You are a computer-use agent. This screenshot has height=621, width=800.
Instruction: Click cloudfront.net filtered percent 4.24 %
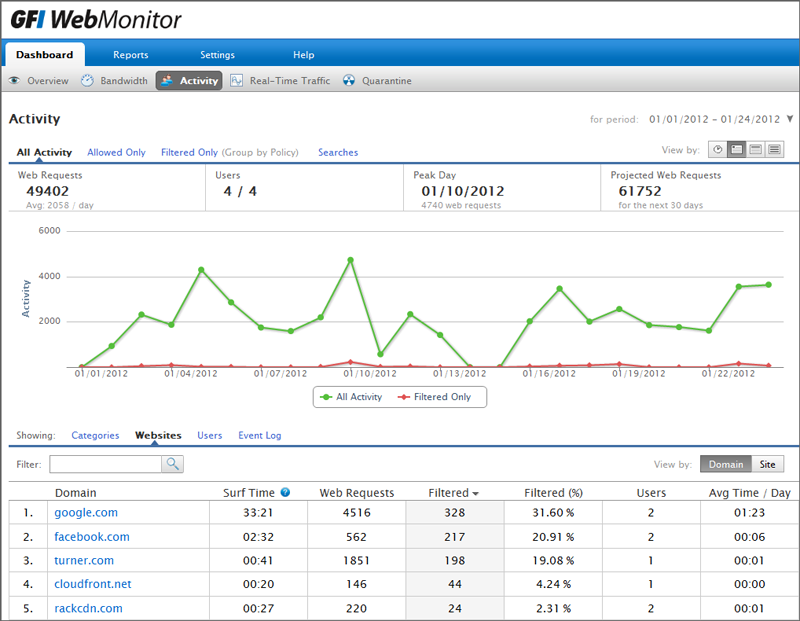click(553, 584)
